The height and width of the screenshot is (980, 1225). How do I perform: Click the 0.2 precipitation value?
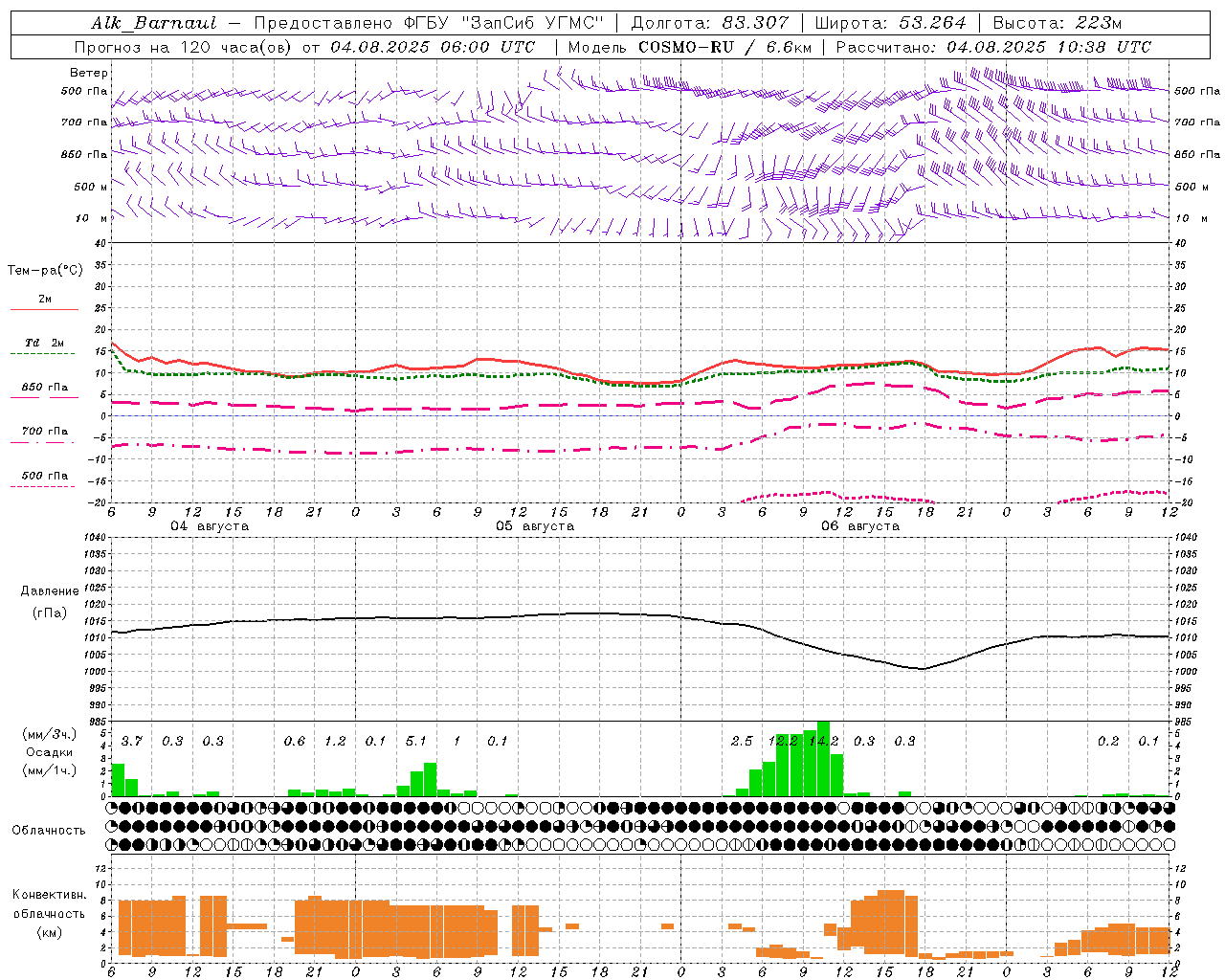click(x=1108, y=742)
